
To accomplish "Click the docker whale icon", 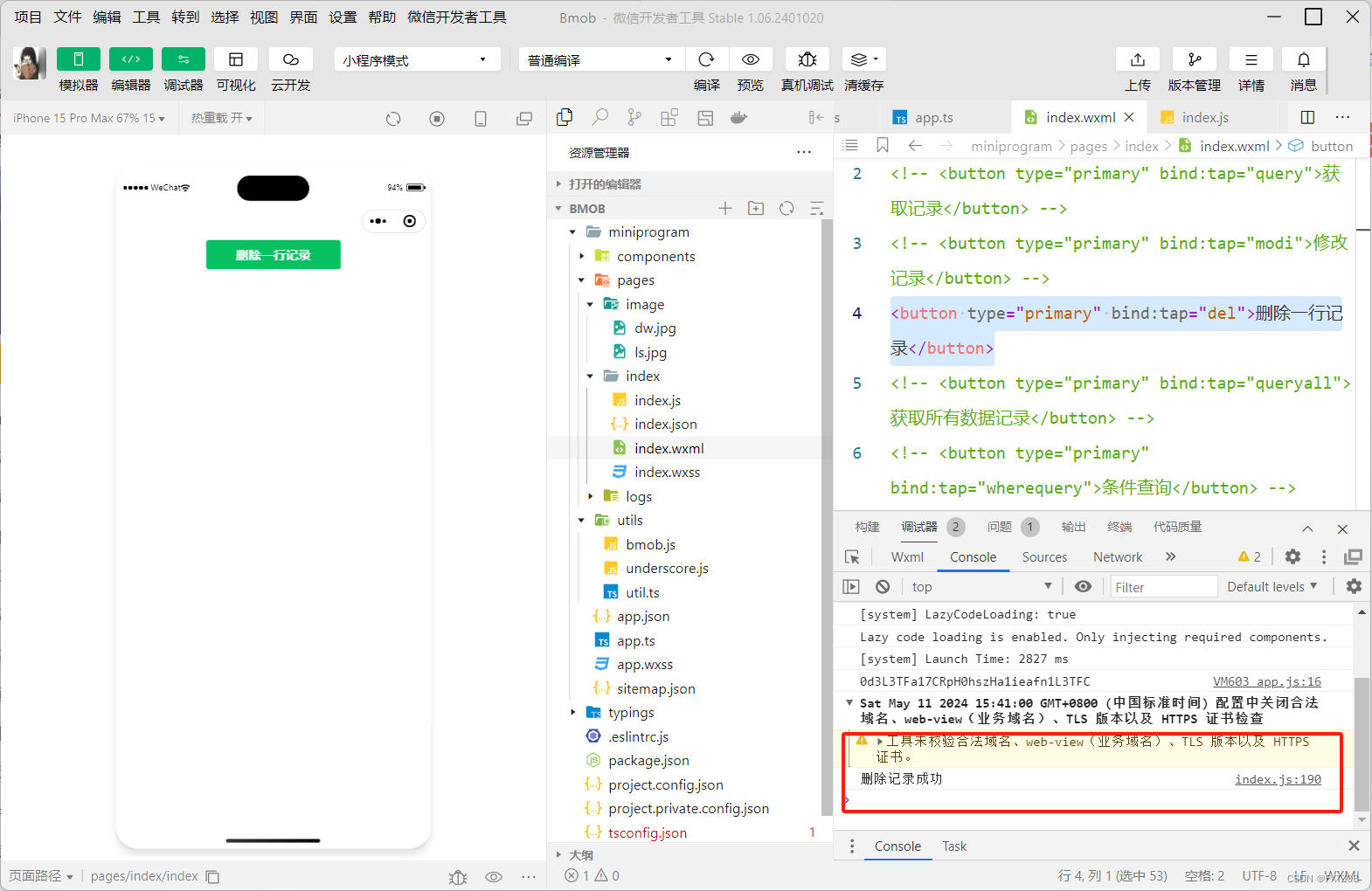I will (x=739, y=117).
